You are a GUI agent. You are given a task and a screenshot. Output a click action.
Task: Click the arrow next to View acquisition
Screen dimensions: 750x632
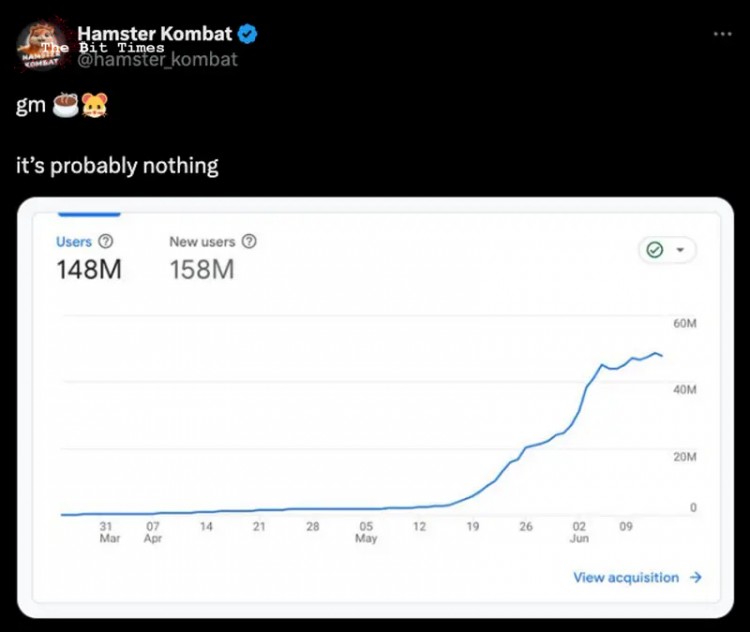coord(695,577)
